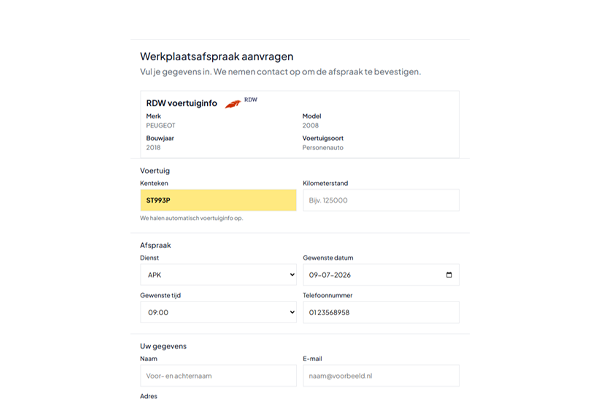Open the calendar picker icon in date field
This screenshot has width=600, height=400.
[x=449, y=275]
